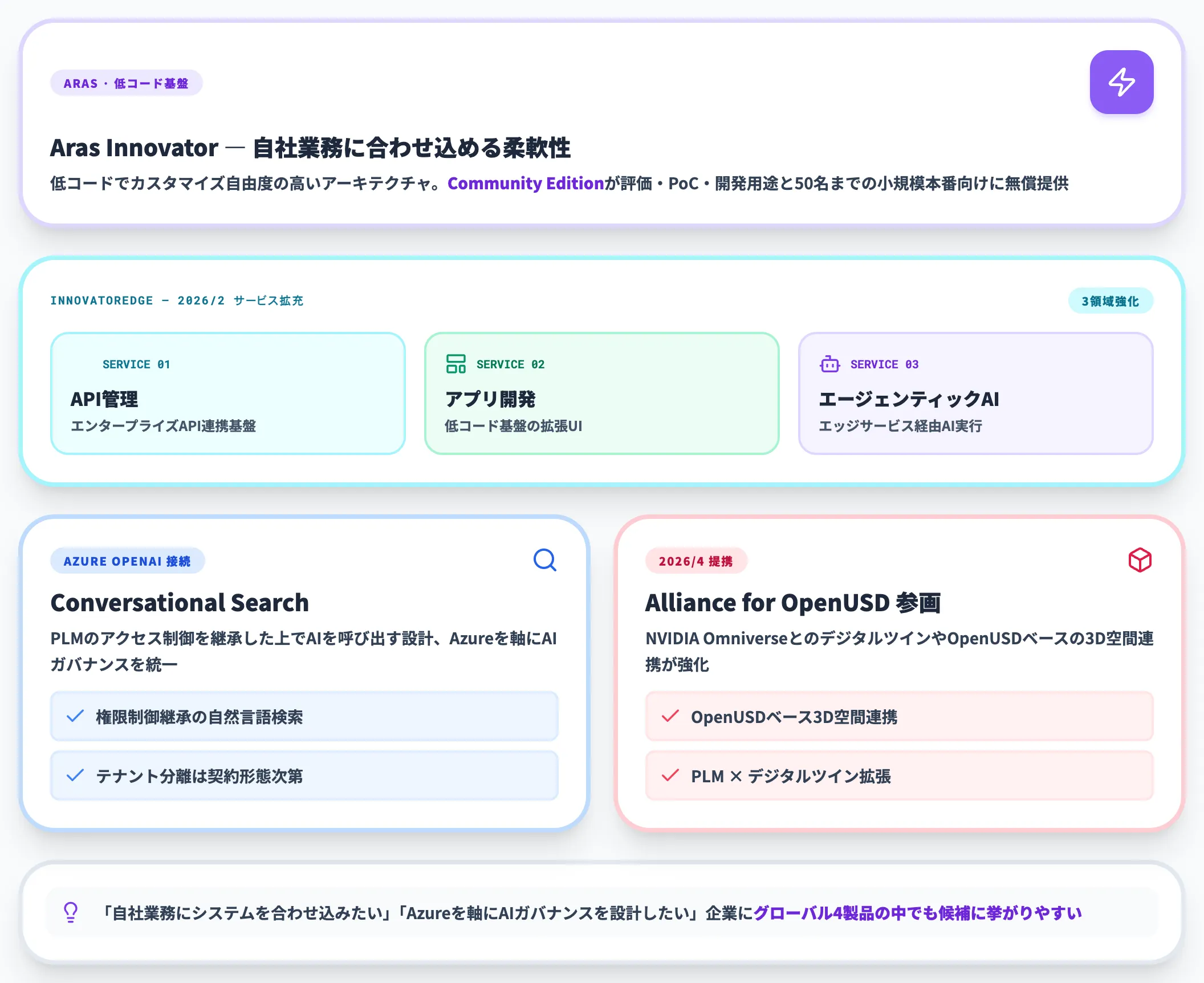
Task: Click checkmark beside テナント分離は契約形態次第
Action: [x=75, y=775]
